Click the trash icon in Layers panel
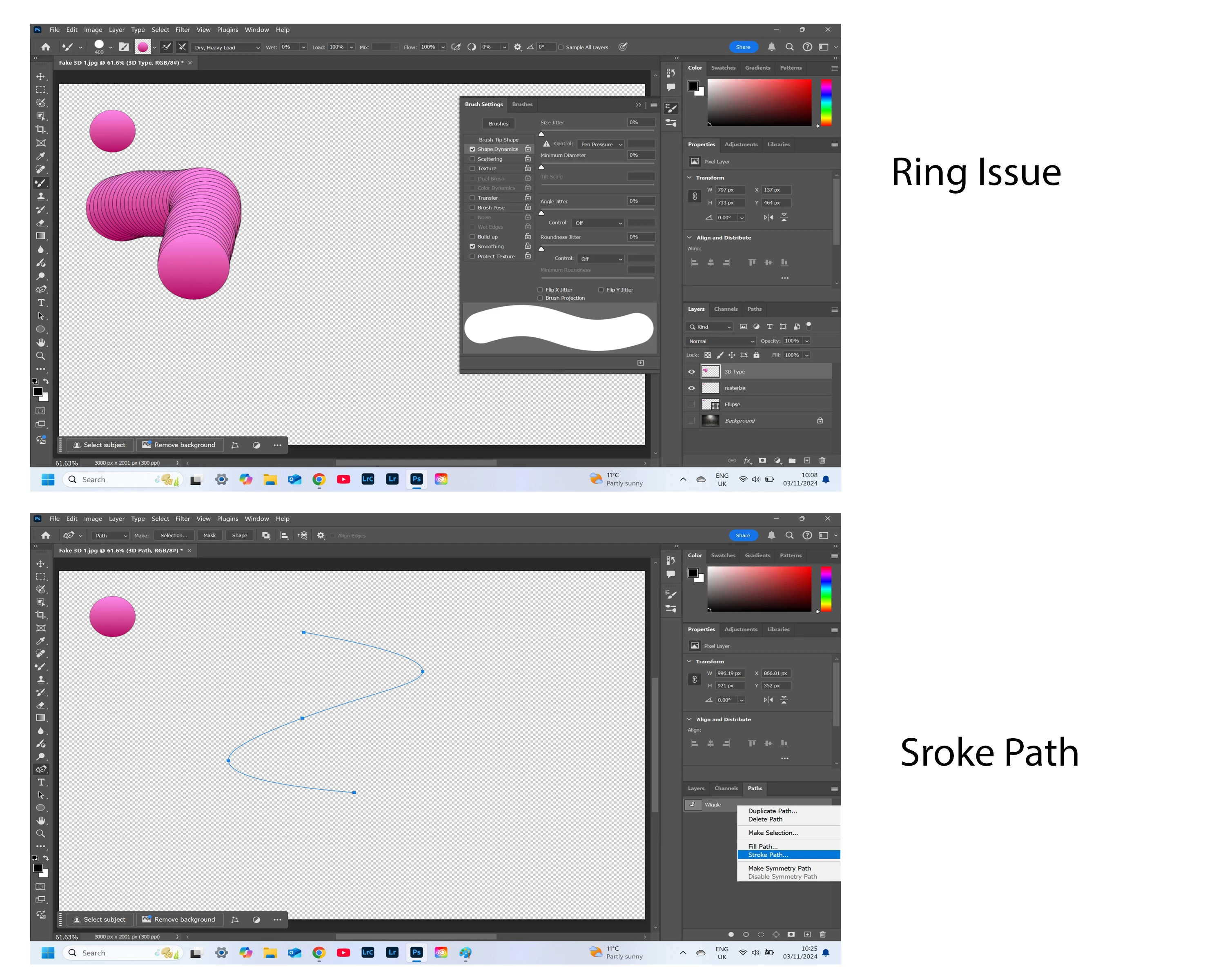 click(x=822, y=461)
